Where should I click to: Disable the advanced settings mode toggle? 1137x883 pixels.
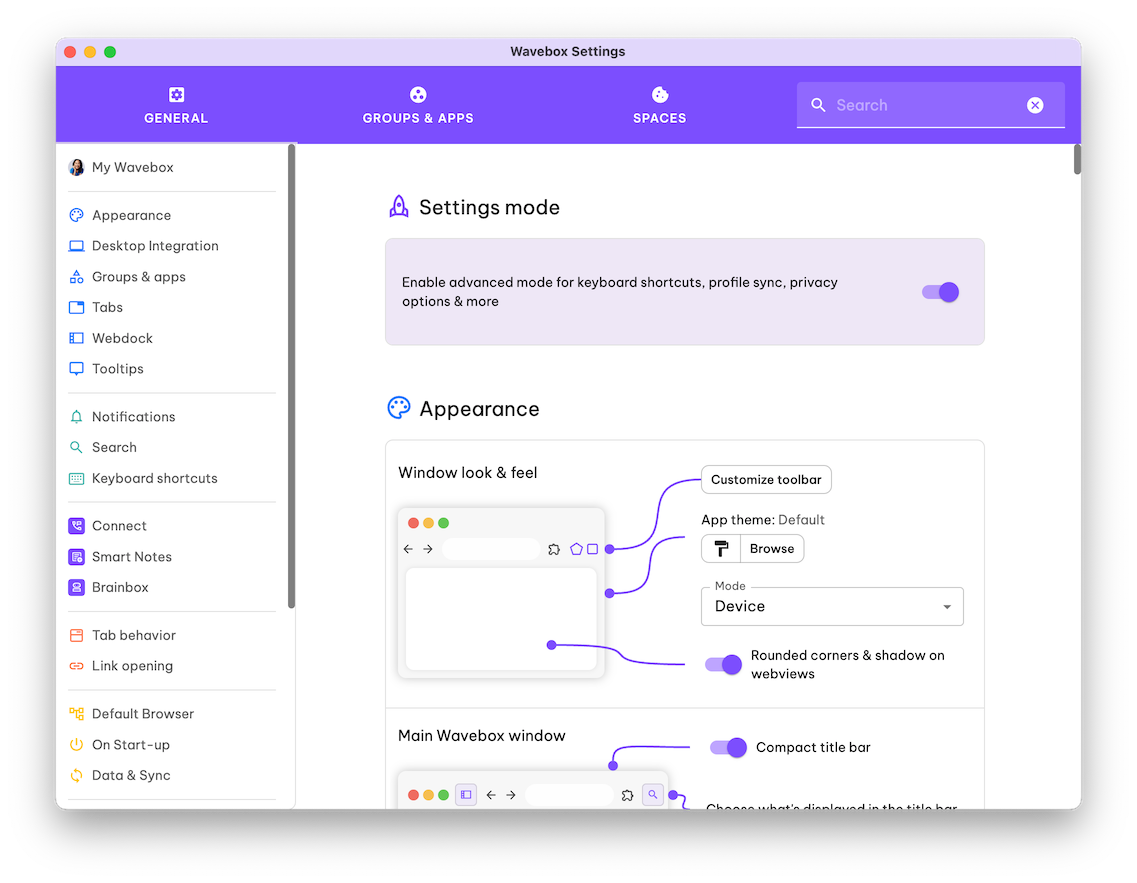(x=941, y=292)
